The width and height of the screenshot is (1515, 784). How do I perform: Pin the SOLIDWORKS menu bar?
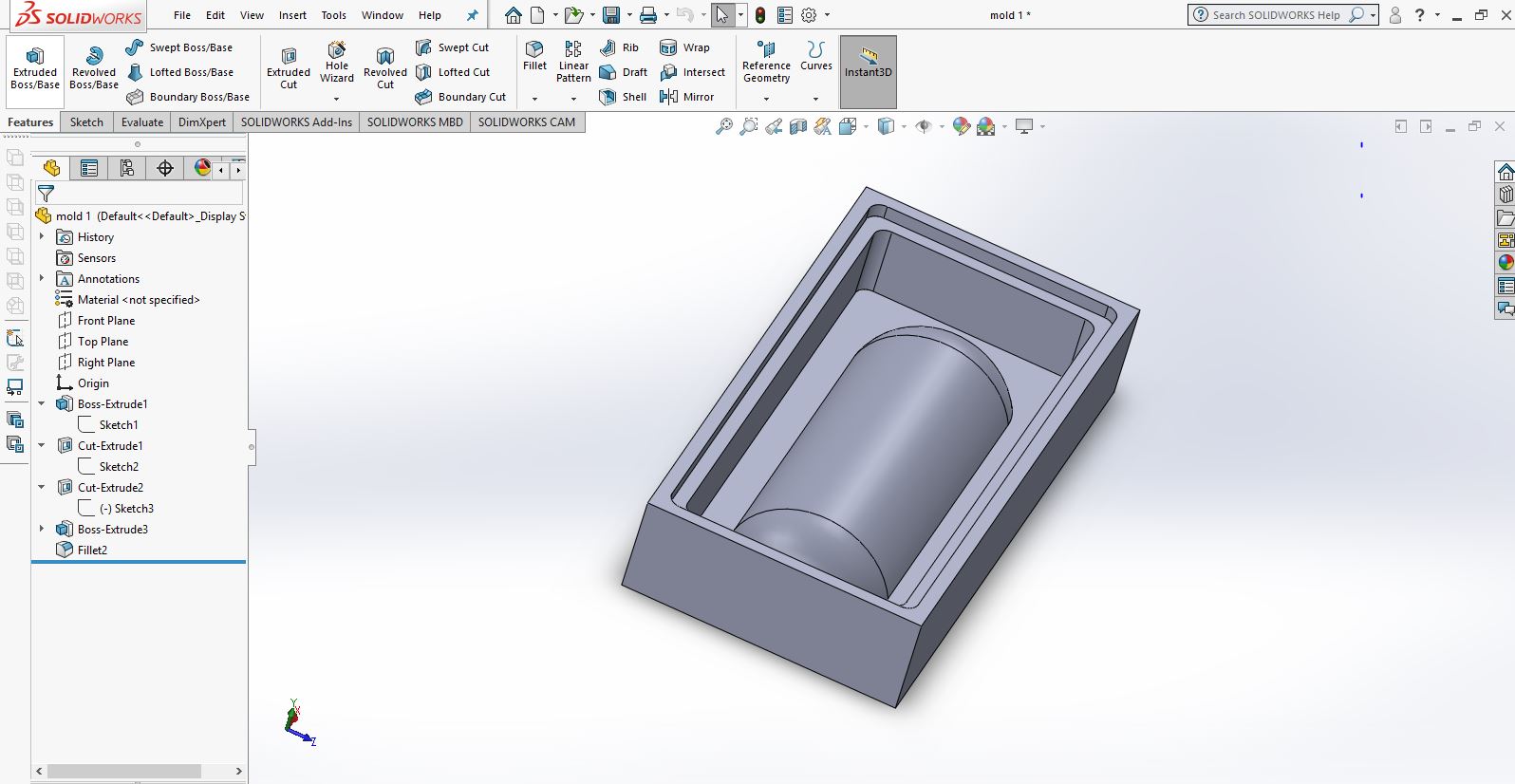(472, 15)
